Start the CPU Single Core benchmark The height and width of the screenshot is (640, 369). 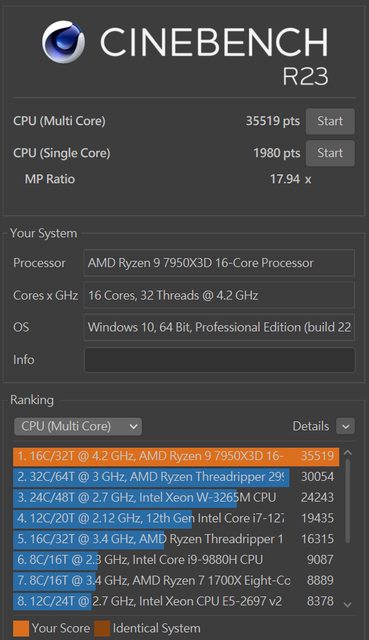click(x=330, y=153)
